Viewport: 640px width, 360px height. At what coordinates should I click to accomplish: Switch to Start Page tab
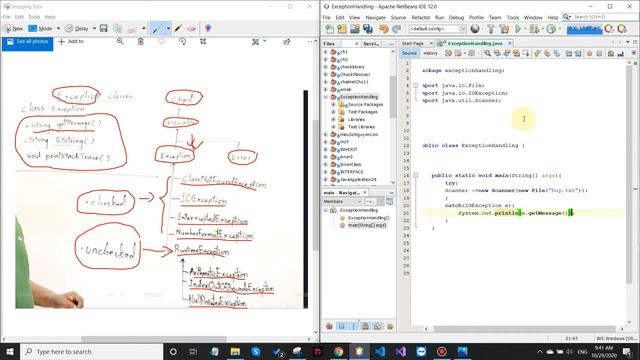[412, 43]
